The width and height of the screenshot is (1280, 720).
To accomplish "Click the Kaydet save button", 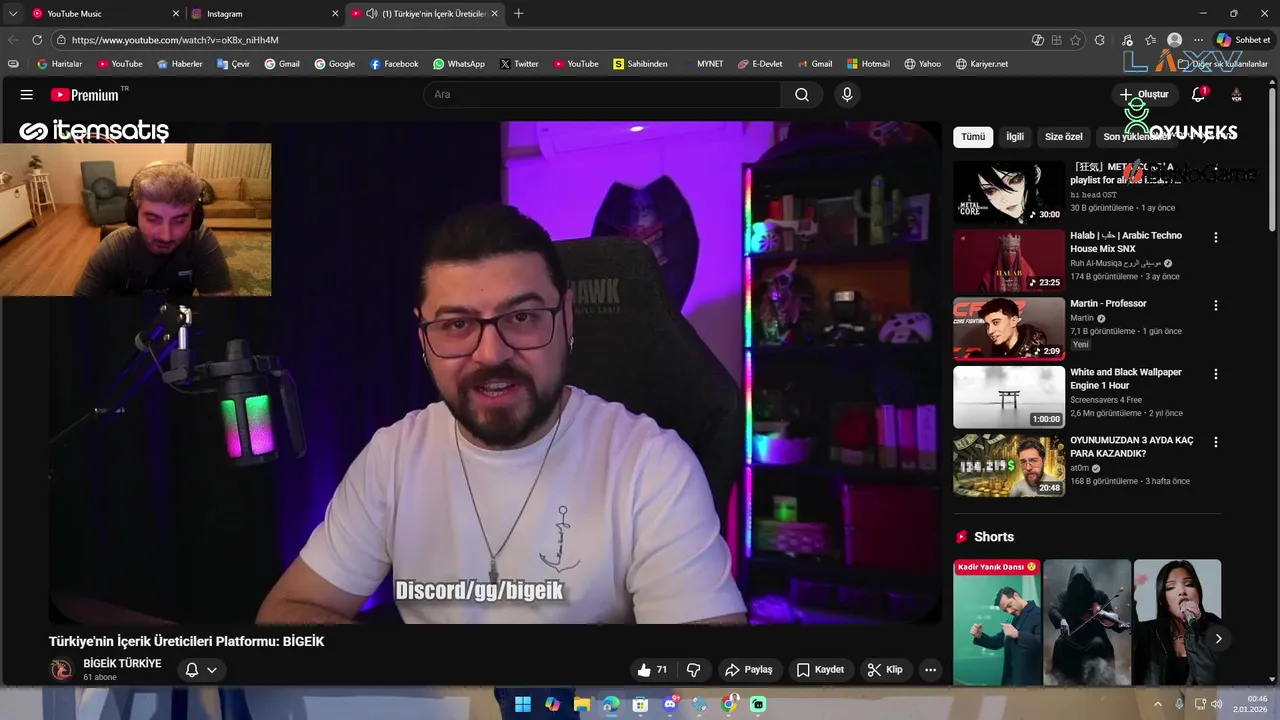I will click(820, 670).
